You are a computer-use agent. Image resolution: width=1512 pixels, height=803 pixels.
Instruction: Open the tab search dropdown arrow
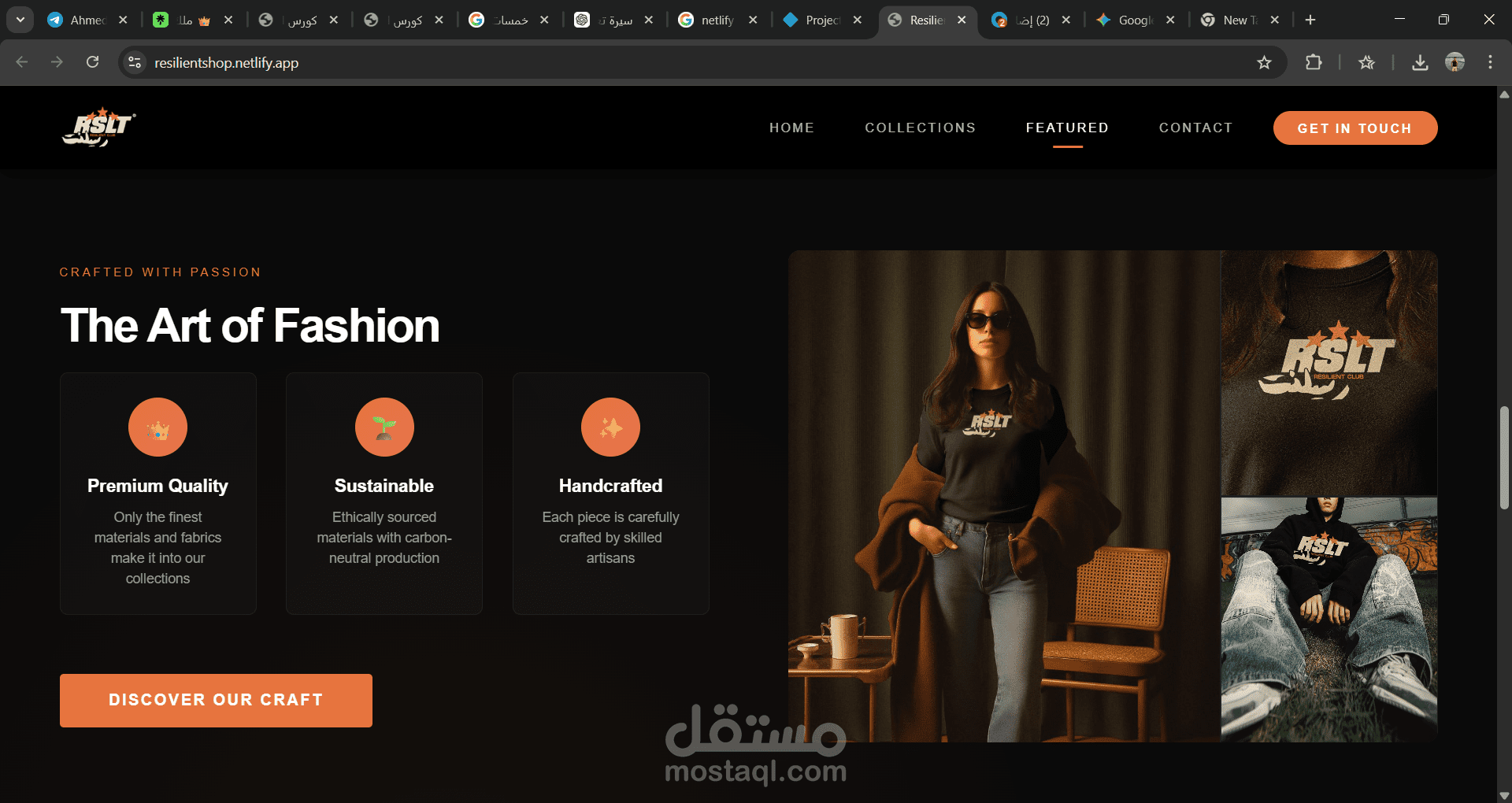pos(20,20)
